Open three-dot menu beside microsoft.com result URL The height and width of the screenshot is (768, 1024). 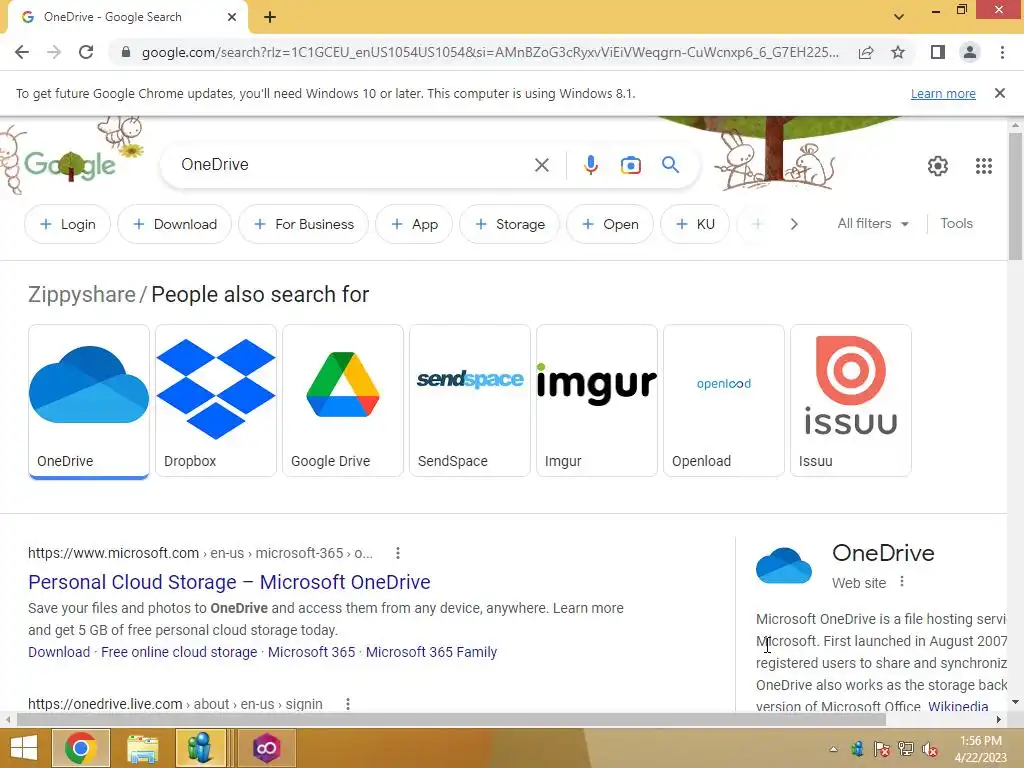tap(398, 553)
